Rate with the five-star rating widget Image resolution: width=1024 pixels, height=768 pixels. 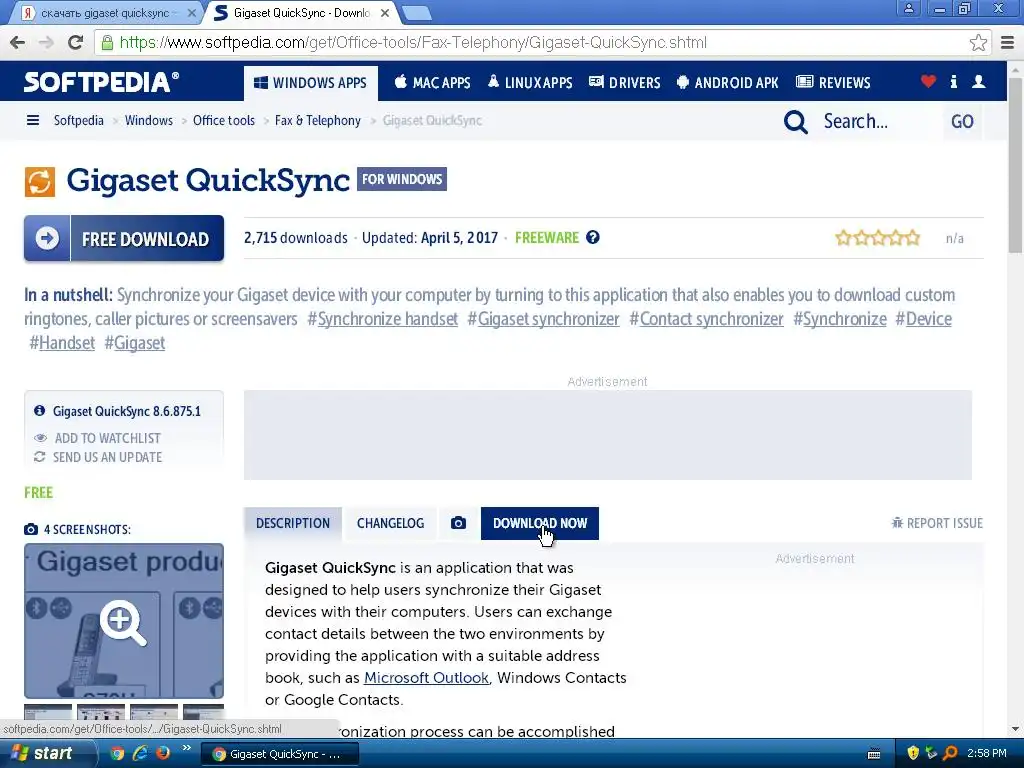[x=877, y=238]
